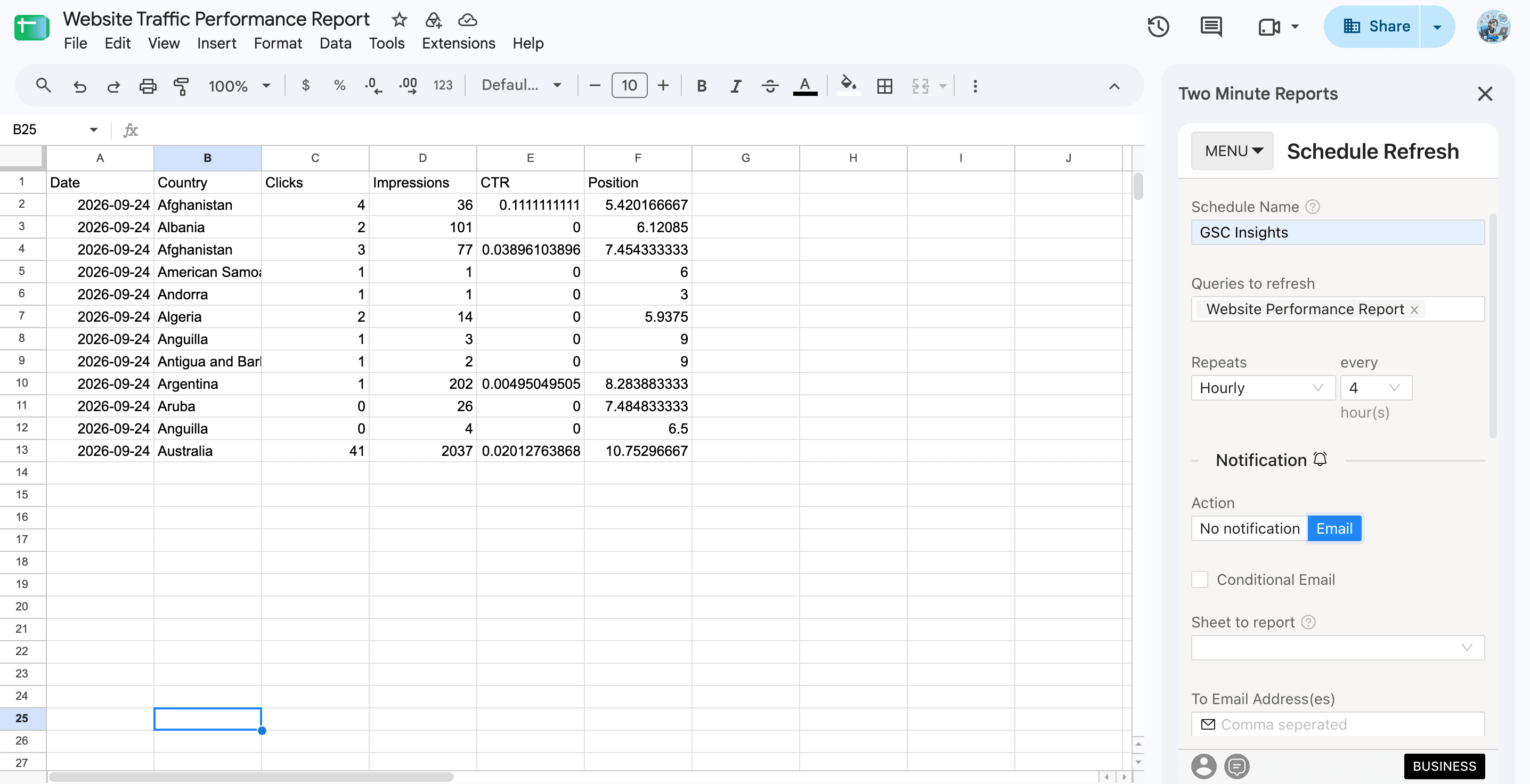Image resolution: width=1530 pixels, height=784 pixels.
Task: Open the File menu
Action: coord(76,43)
